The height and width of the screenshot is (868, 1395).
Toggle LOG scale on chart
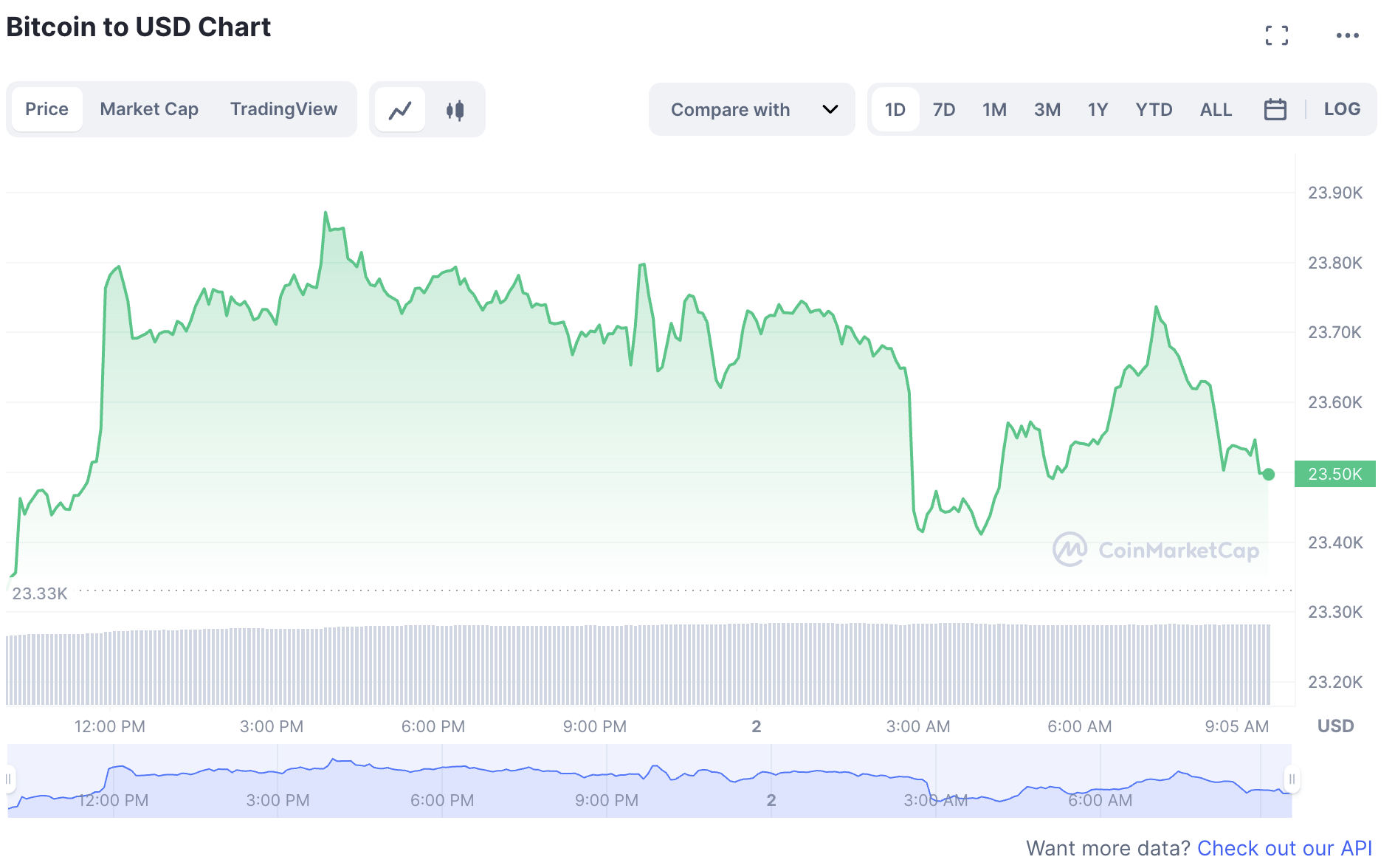tap(1341, 109)
